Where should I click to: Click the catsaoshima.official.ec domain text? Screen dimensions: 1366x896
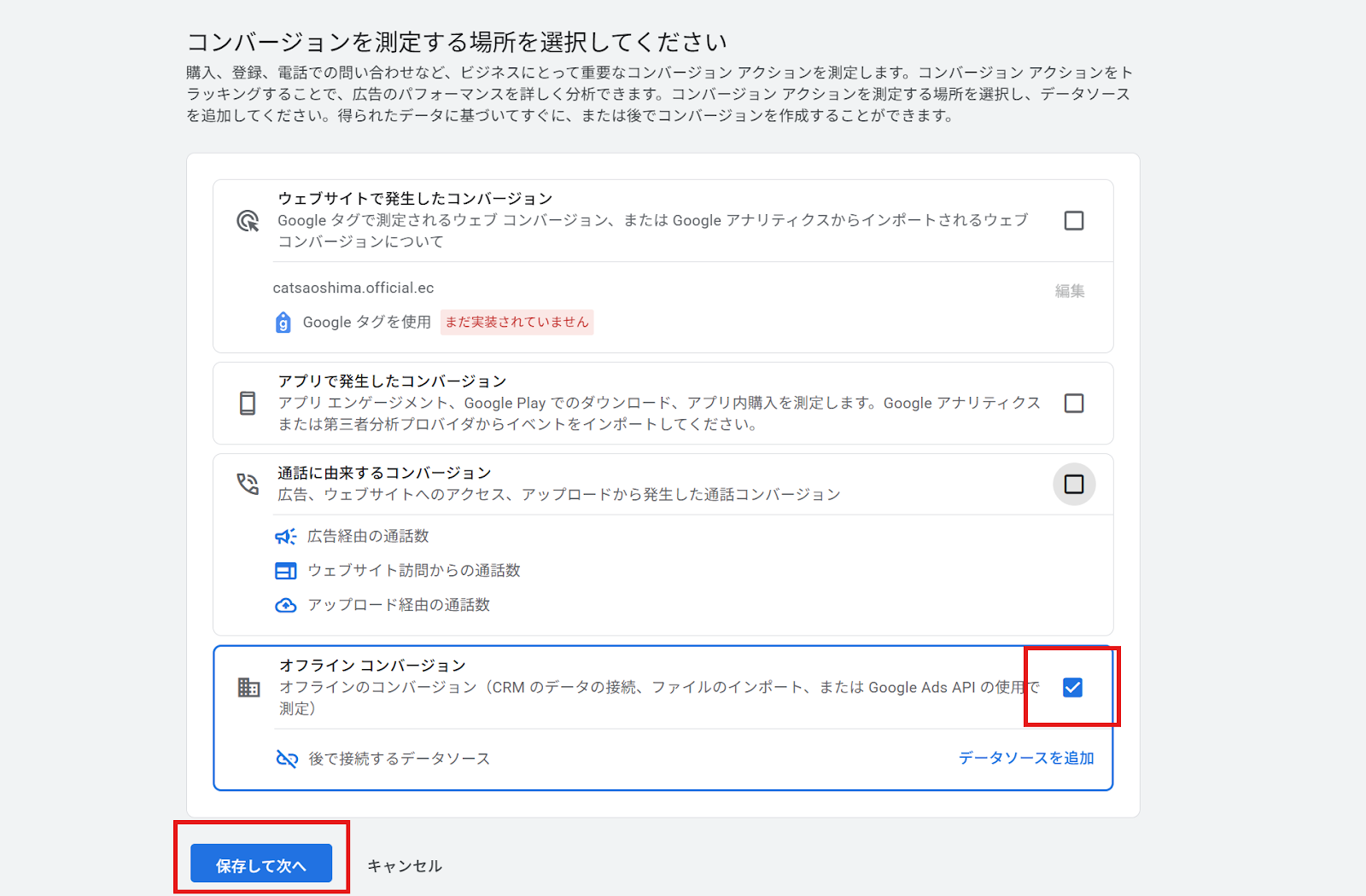tap(353, 288)
